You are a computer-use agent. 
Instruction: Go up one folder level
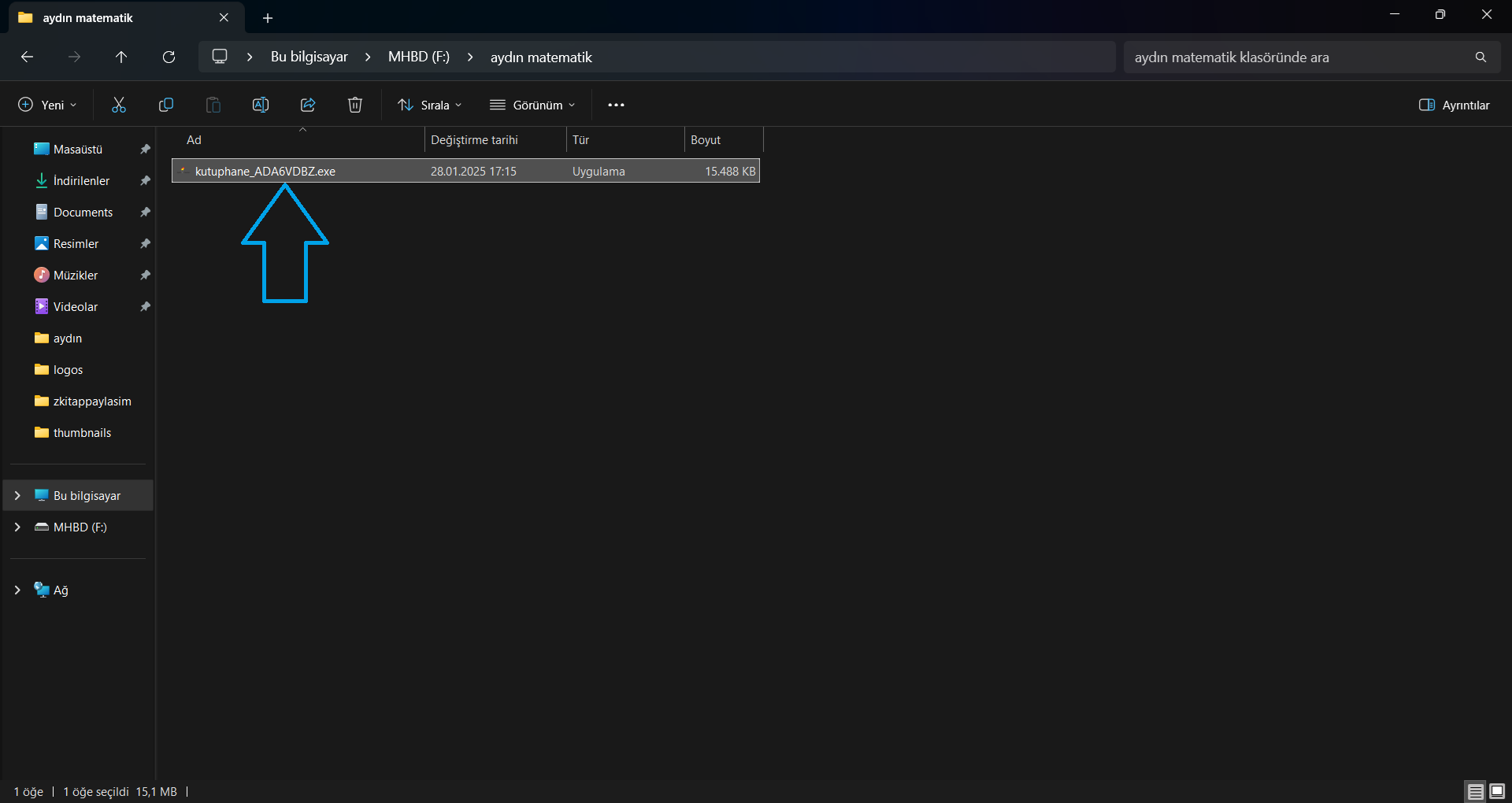click(121, 57)
